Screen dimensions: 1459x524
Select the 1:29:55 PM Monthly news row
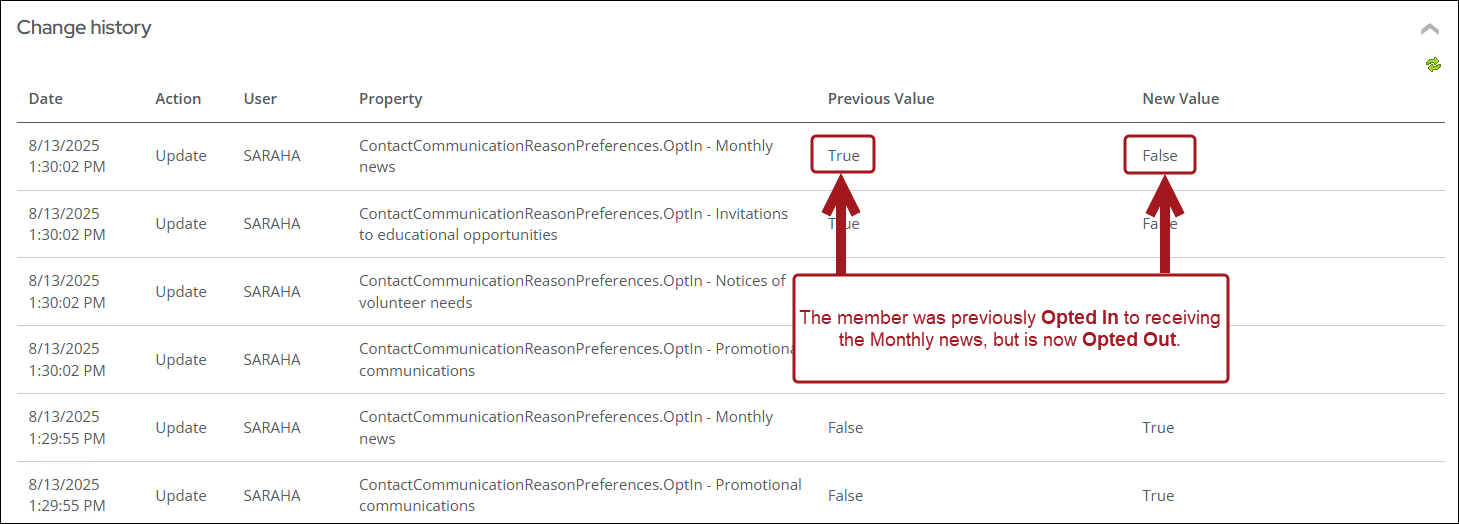[730, 428]
